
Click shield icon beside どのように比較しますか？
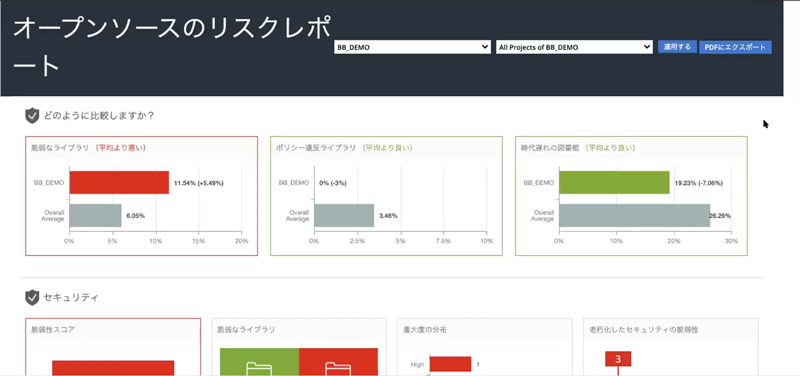[x=32, y=116]
